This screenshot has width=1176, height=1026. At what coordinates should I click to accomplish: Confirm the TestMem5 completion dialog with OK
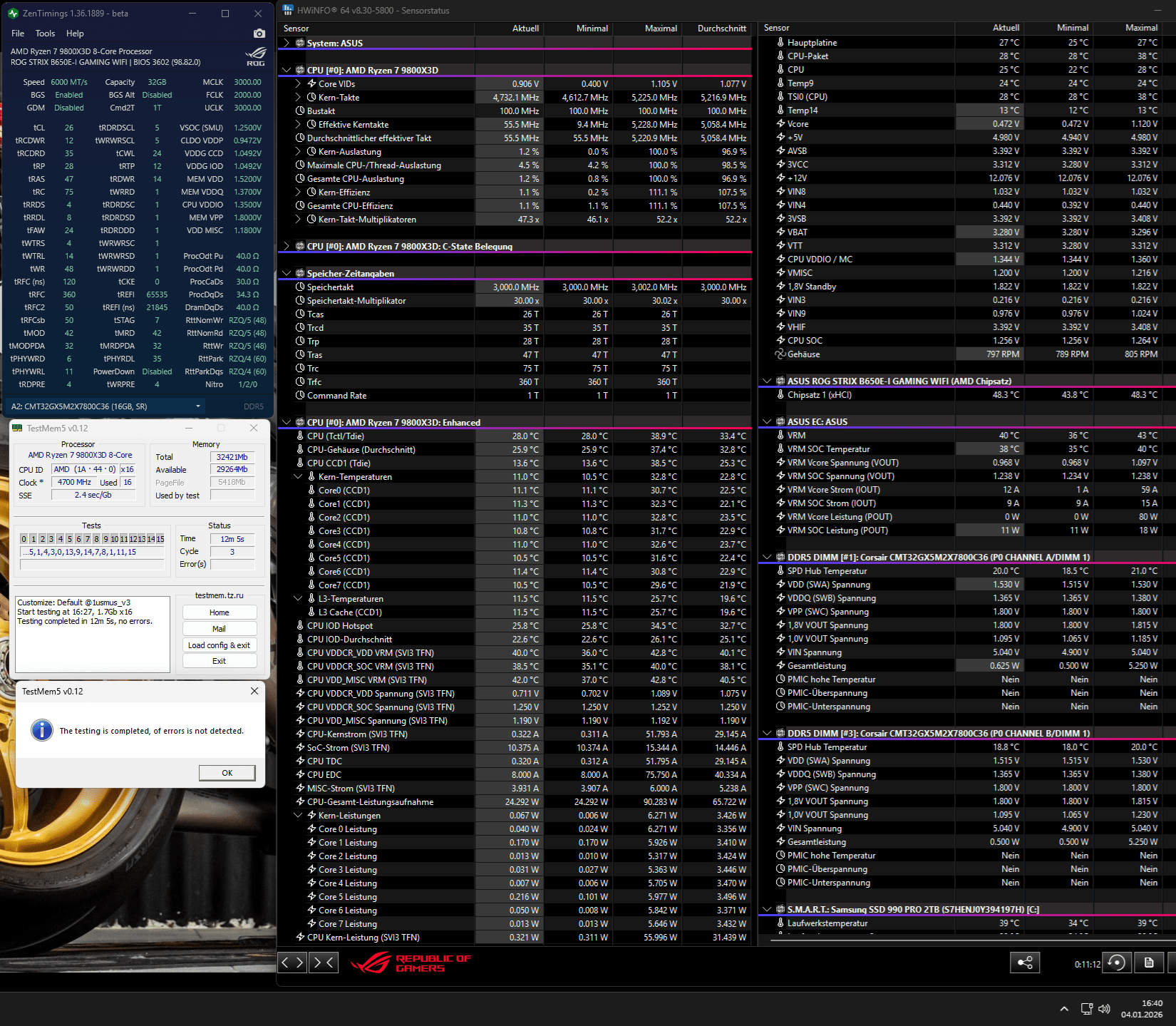click(x=227, y=773)
